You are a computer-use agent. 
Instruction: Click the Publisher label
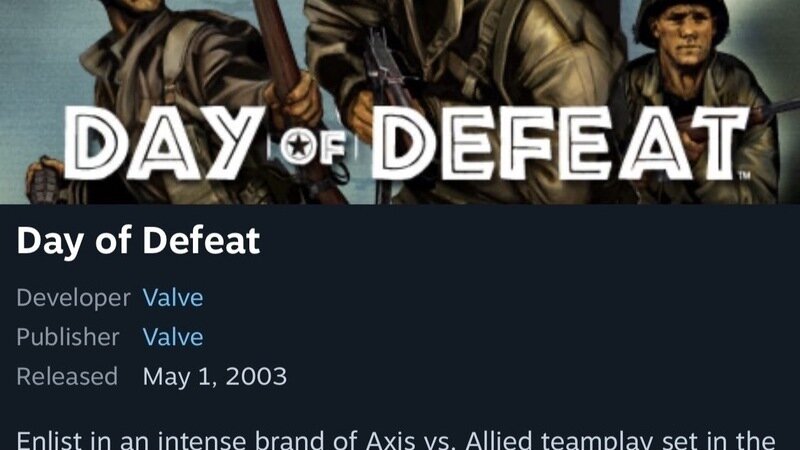tap(68, 337)
